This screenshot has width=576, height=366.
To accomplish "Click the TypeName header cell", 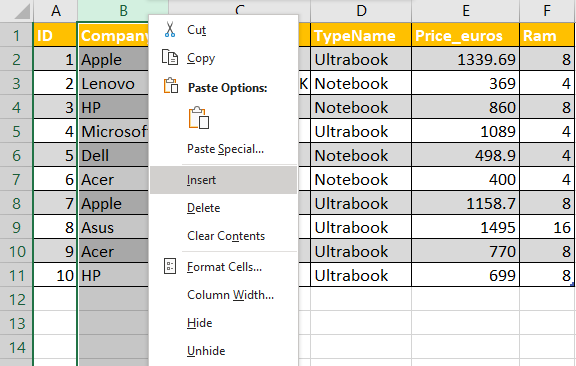I will (x=361, y=35).
